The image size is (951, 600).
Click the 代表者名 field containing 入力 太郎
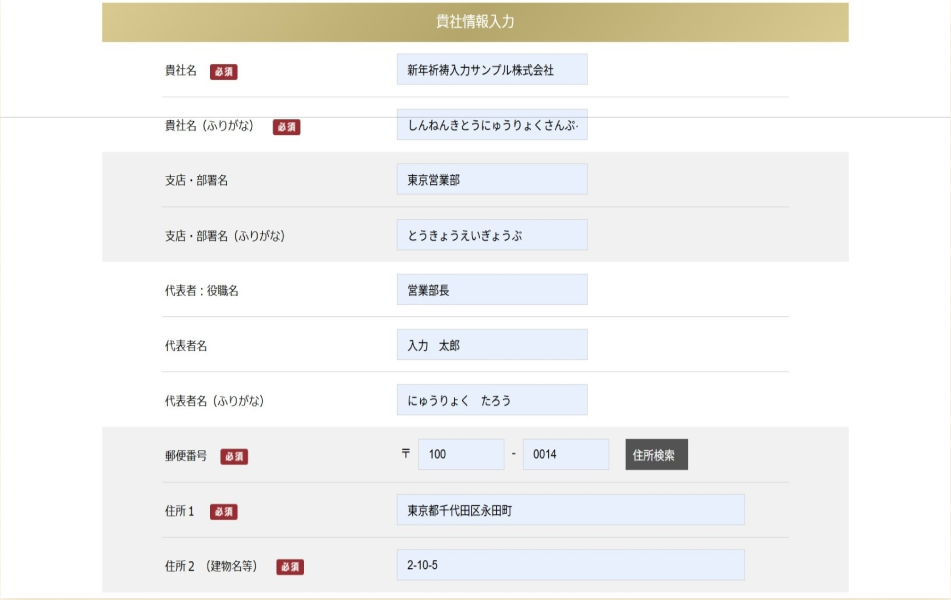[491, 345]
